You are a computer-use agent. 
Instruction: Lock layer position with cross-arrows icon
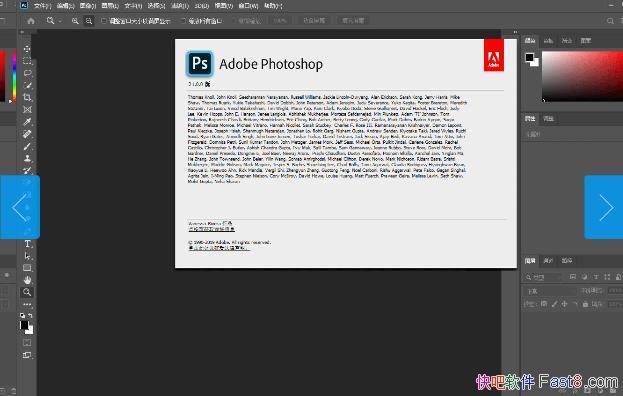(565, 304)
